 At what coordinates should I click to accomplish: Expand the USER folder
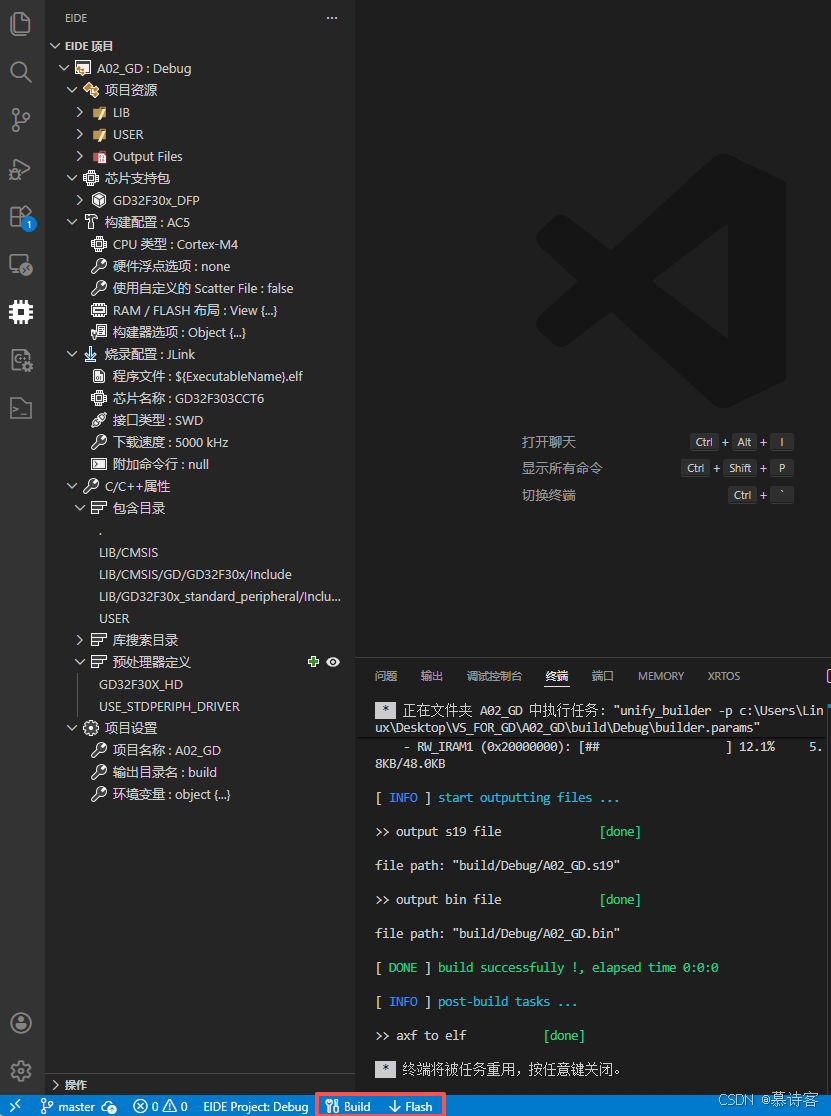tap(80, 135)
